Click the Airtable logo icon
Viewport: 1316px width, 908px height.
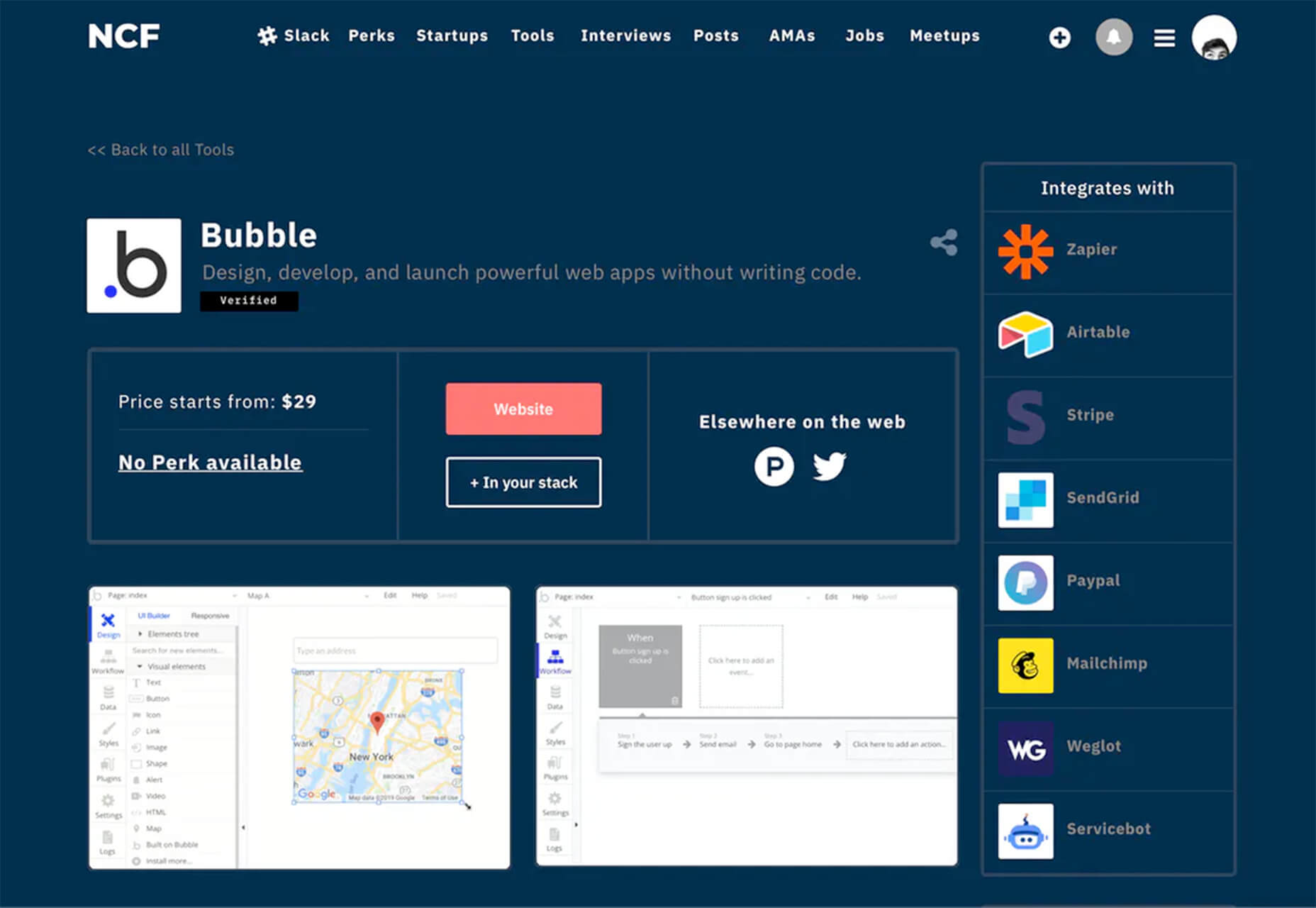(1025, 333)
